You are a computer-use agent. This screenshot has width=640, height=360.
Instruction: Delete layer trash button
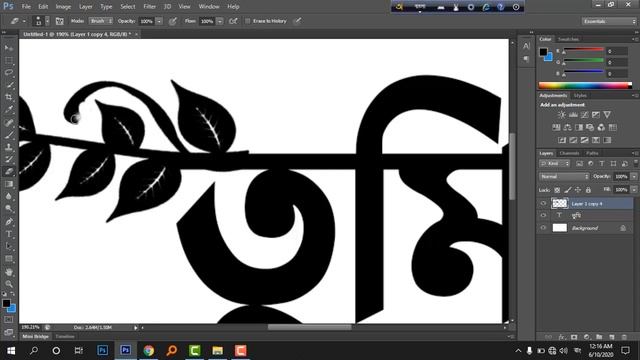coord(624,337)
